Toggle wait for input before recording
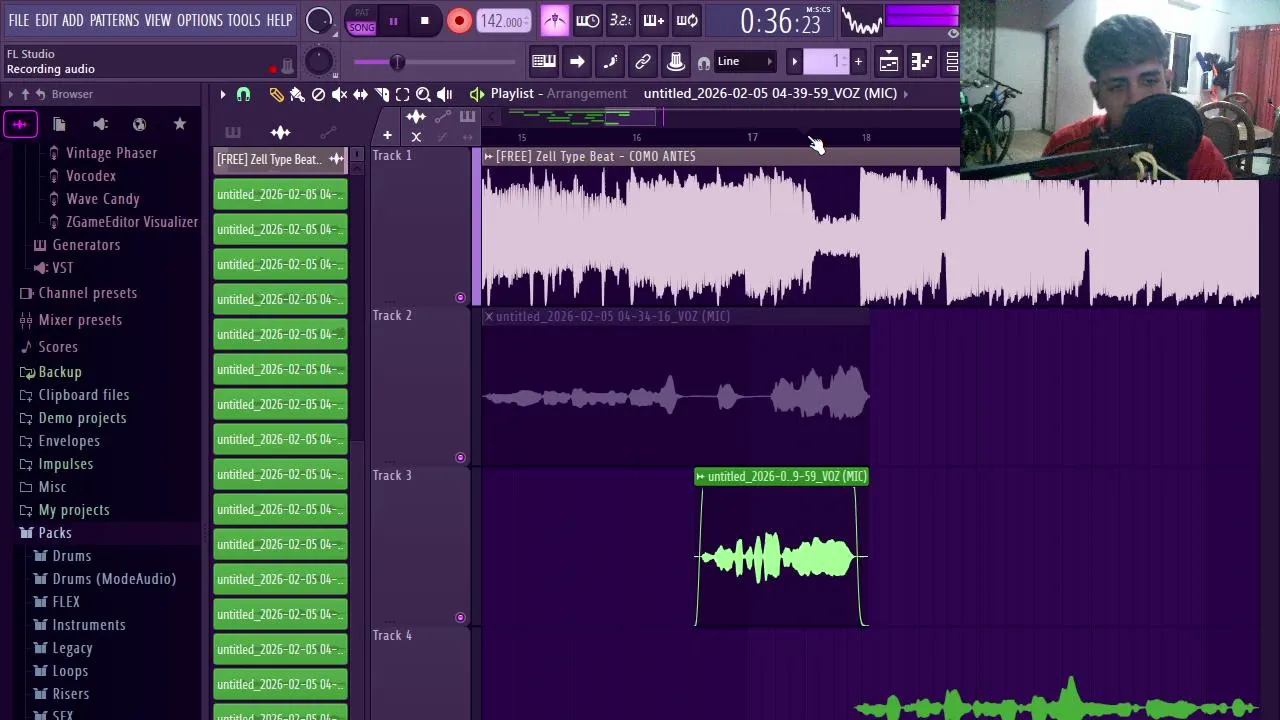The image size is (1280, 720). click(588, 21)
